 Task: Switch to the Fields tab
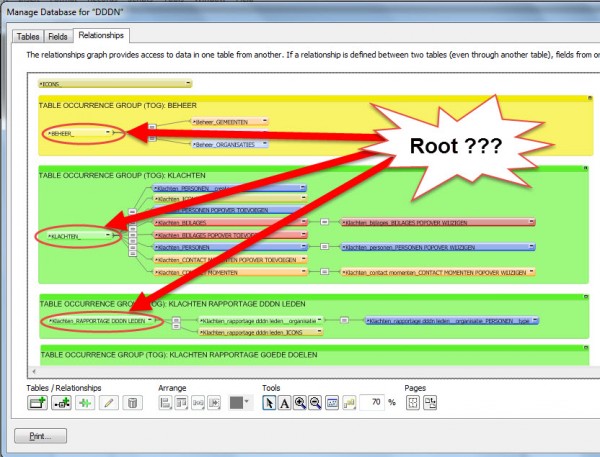(x=59, y=37)
